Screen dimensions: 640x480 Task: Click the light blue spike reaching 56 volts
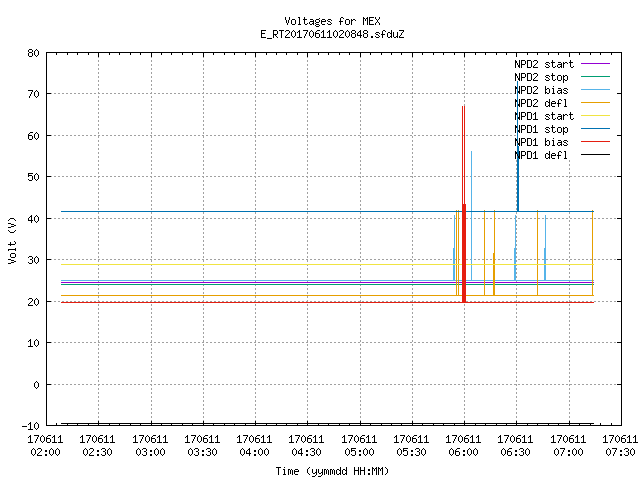[471, 216]
